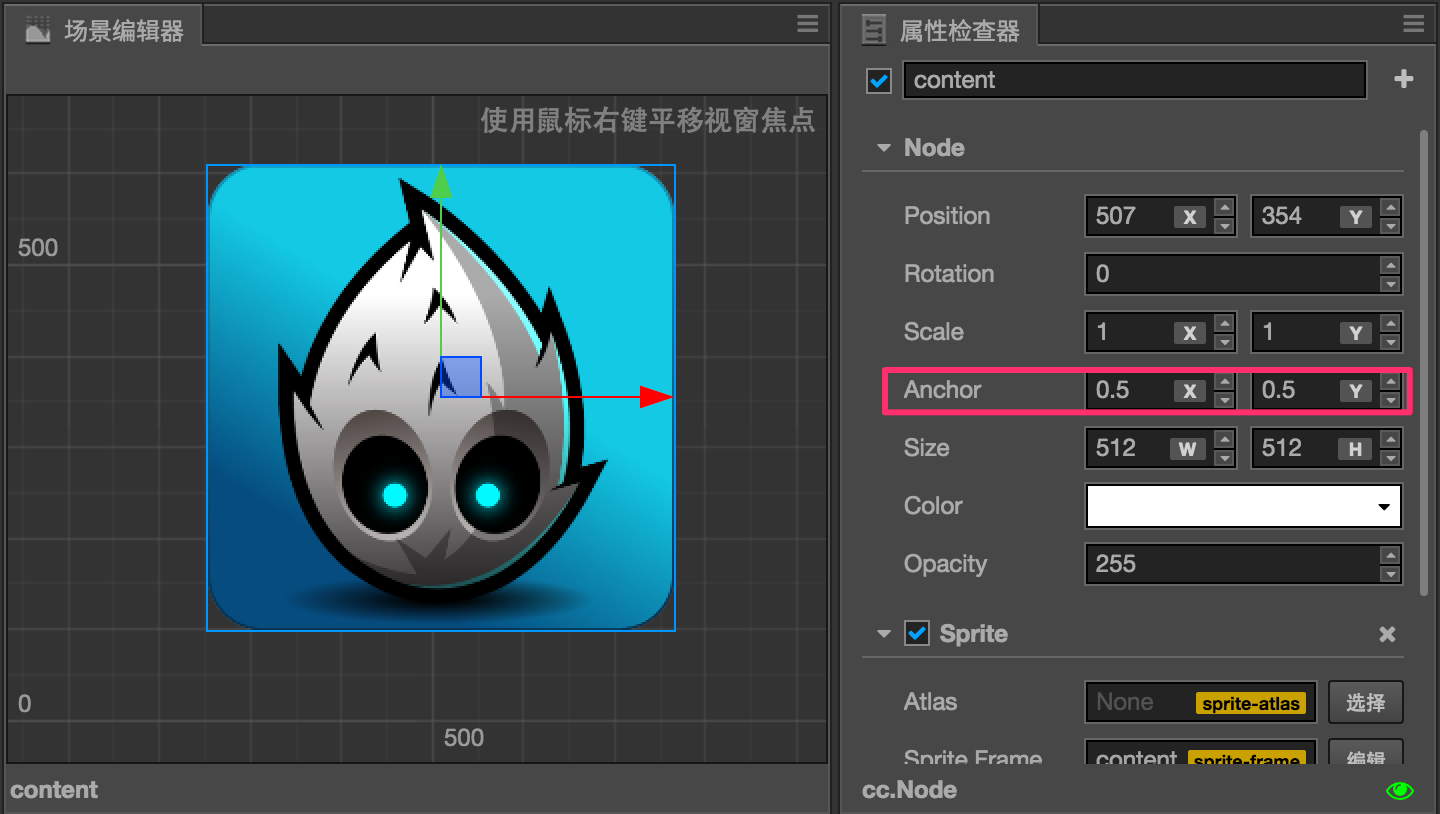This screenshot has height=814, width=1440.
Task: Collapse the Node section
Action: (x=883, y=148)
